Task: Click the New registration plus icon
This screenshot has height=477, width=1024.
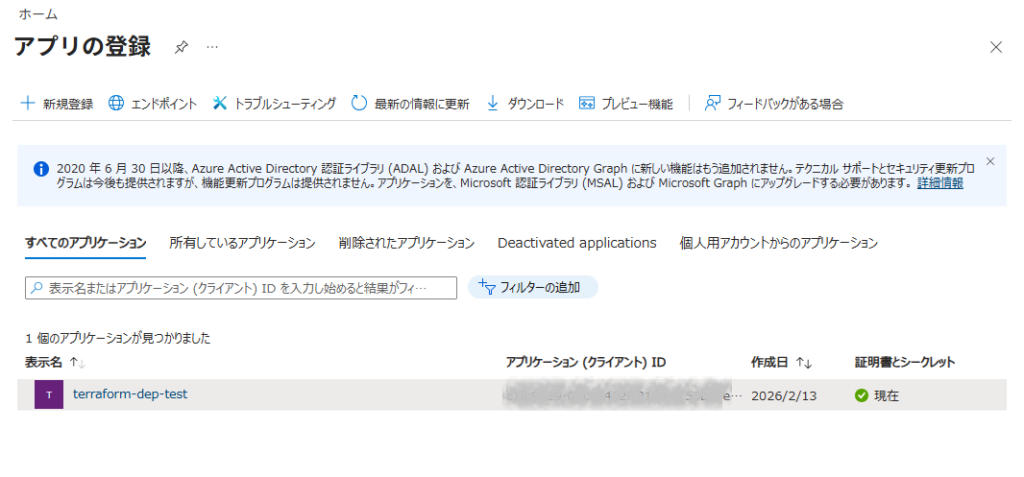Action: click(x=28, y=103)
